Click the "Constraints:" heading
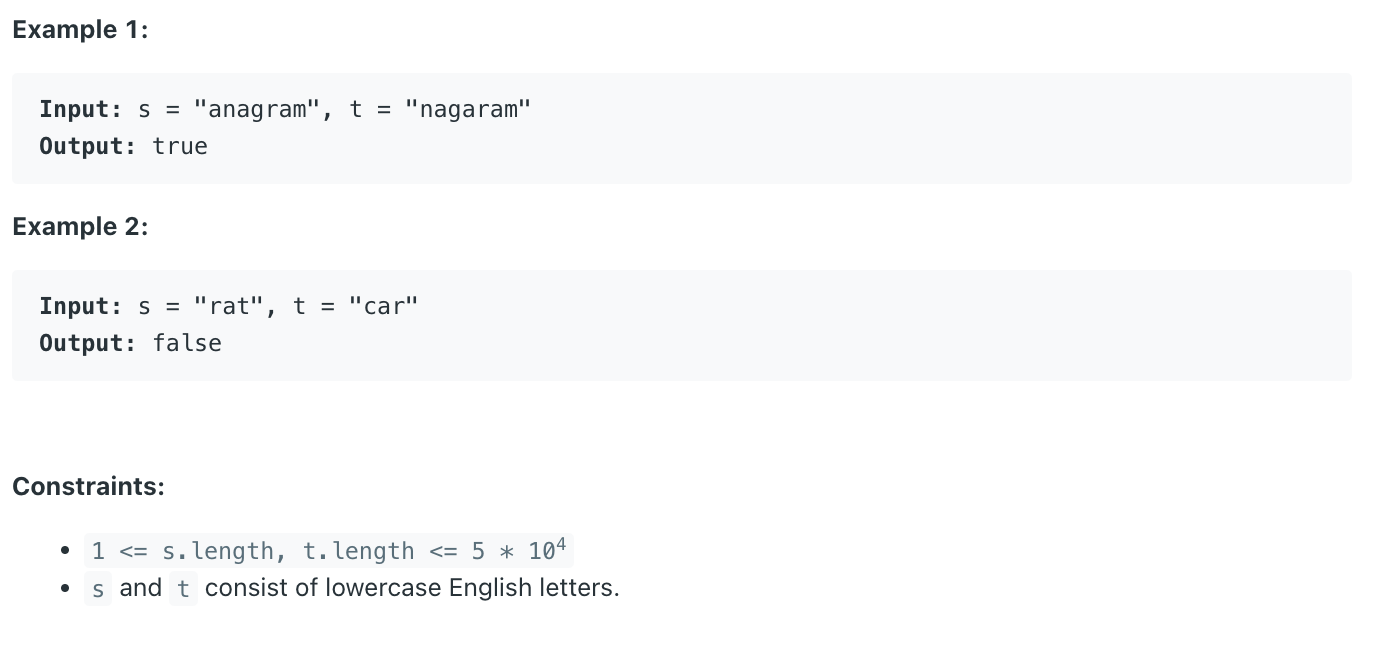1376x654 pixels. coord(88,487)
